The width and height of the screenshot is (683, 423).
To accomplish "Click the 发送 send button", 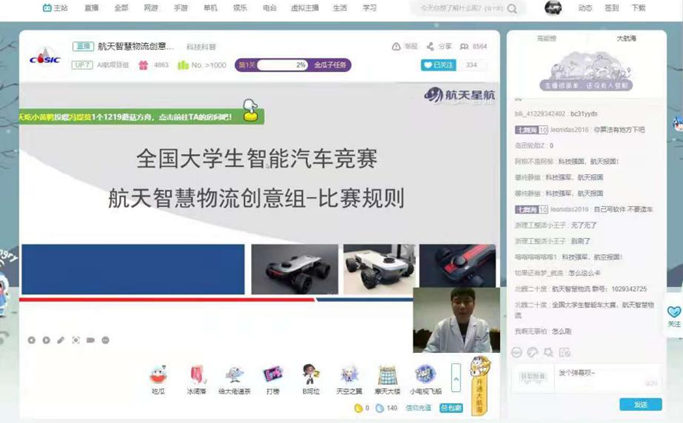I will pyautogui.click(x=641, y=405).
